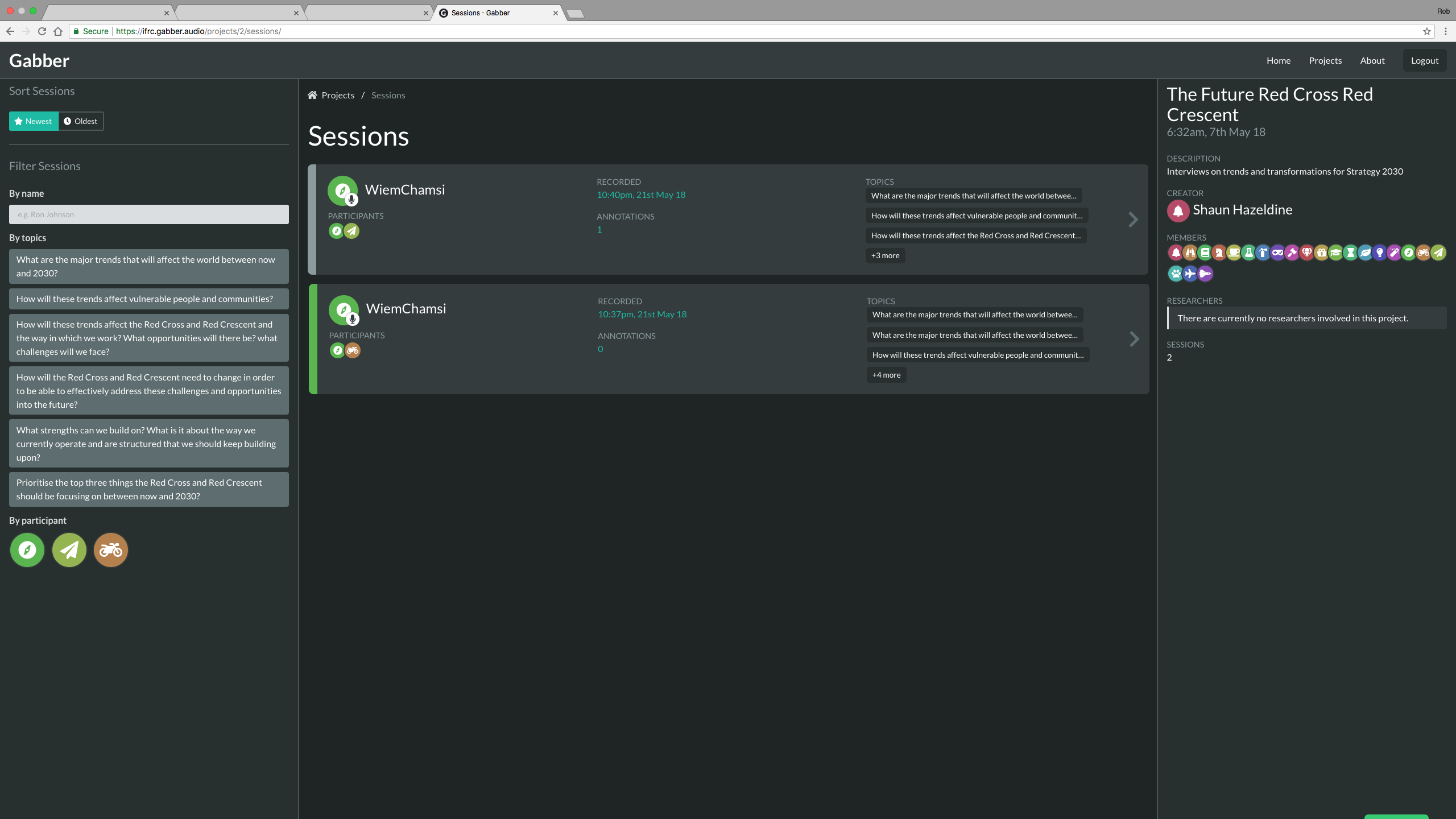
Task: Select the gavel member avatar
Action: [1292, 253]
